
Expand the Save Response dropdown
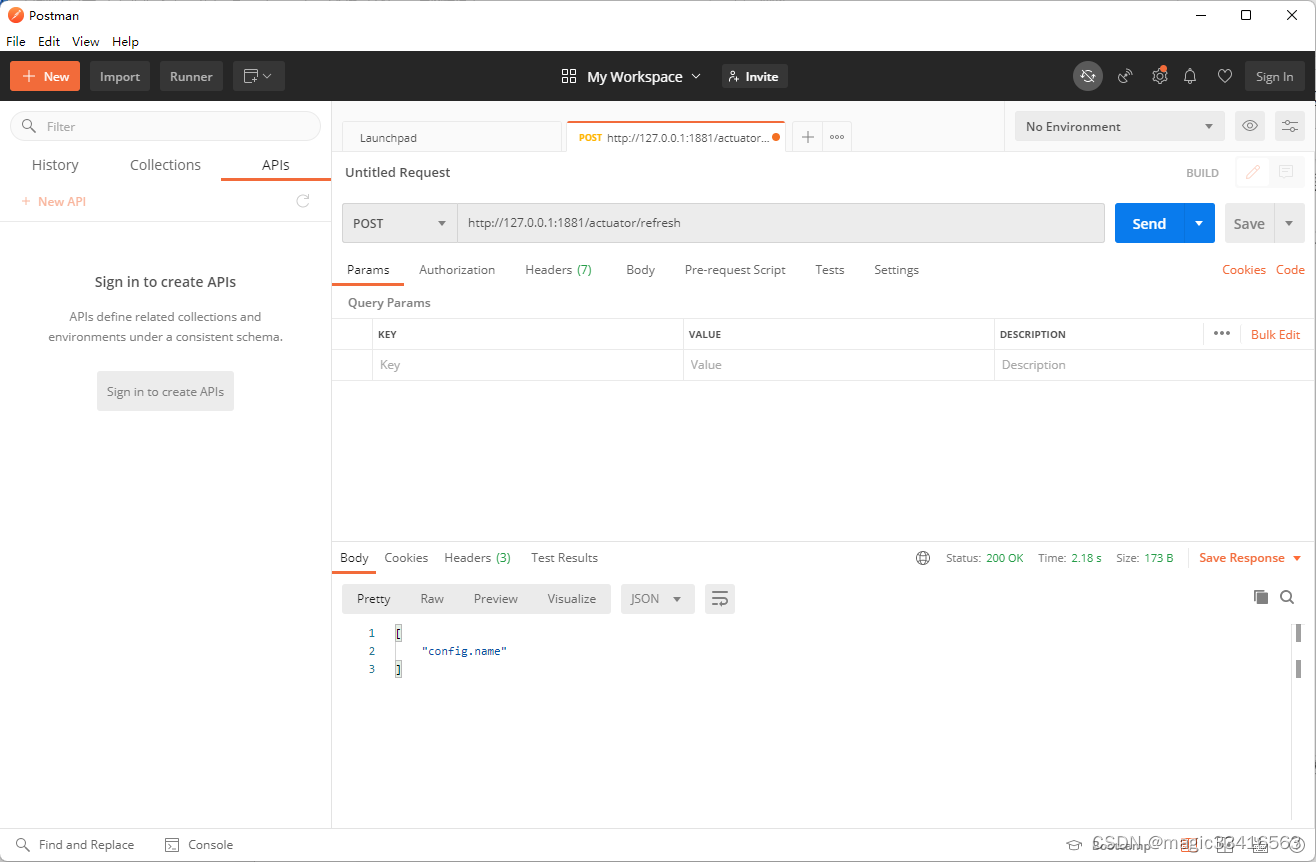[x=1250, y=558]
